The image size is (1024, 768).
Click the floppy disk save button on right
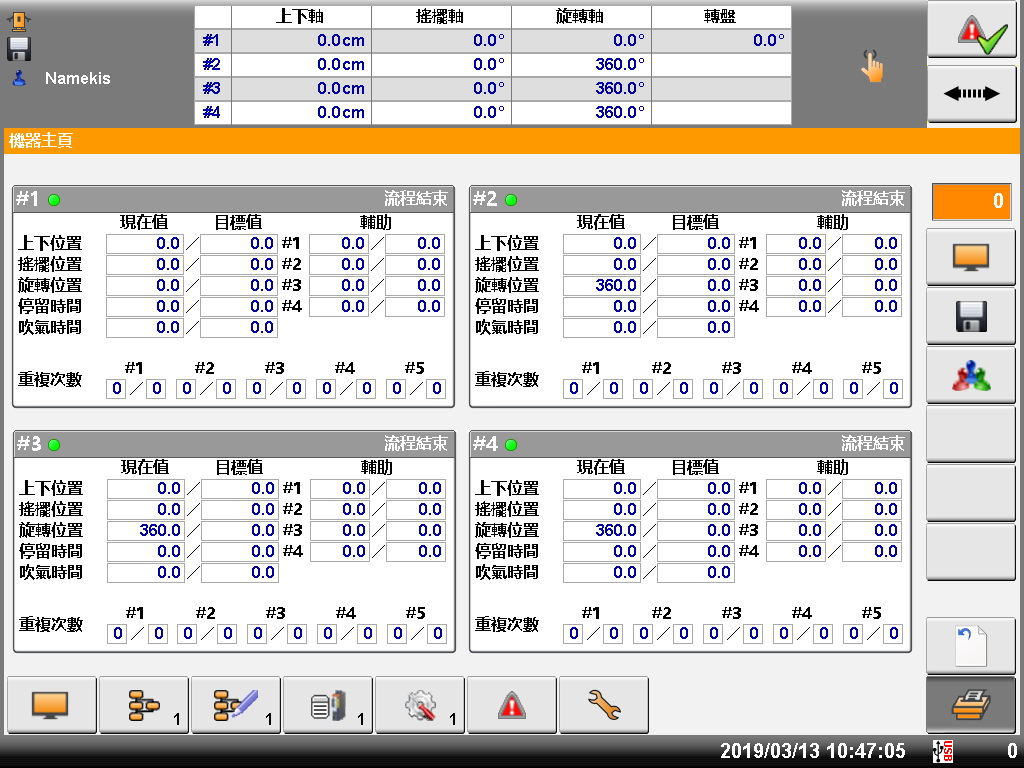(x=971, y=316)
